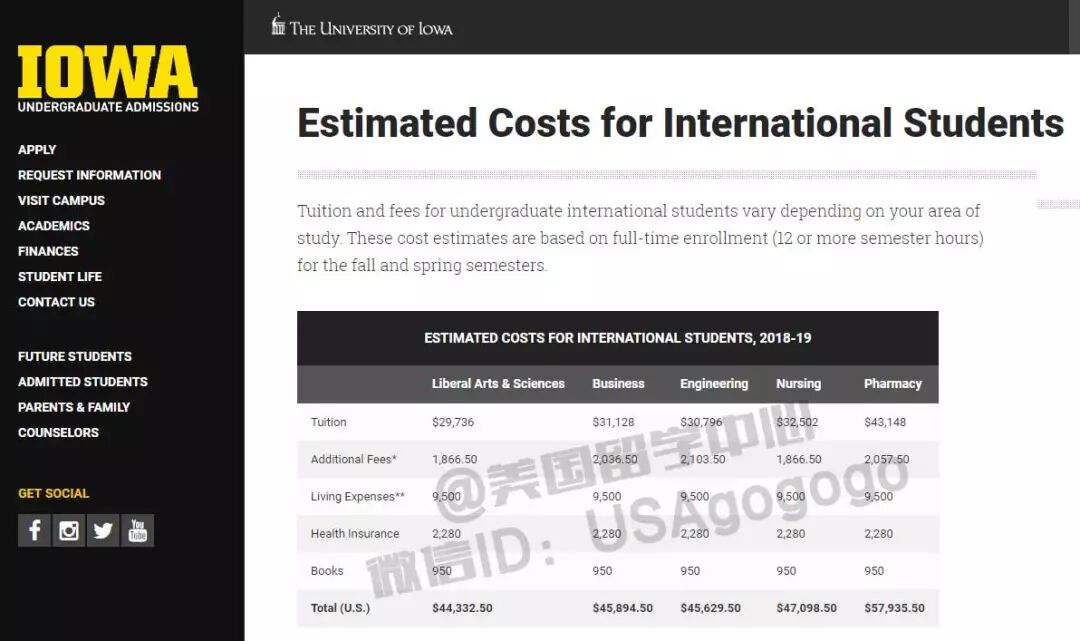Click The University of Iowa header logo
Viewport: 1080px width, 641px height.
(362, 26)
